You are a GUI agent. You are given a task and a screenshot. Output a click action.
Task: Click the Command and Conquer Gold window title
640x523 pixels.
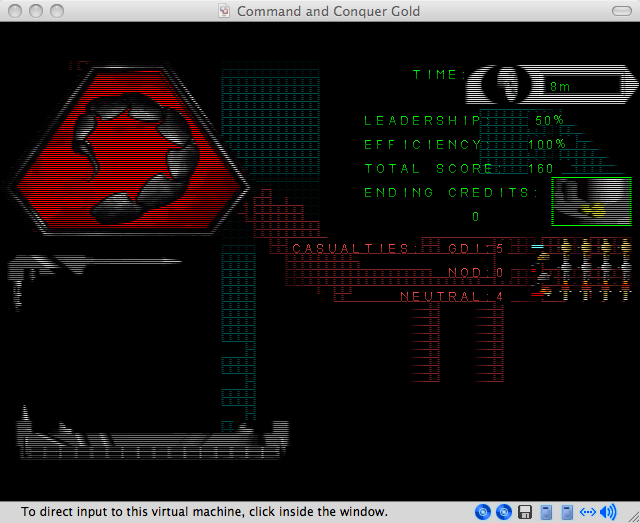point(328,11)
